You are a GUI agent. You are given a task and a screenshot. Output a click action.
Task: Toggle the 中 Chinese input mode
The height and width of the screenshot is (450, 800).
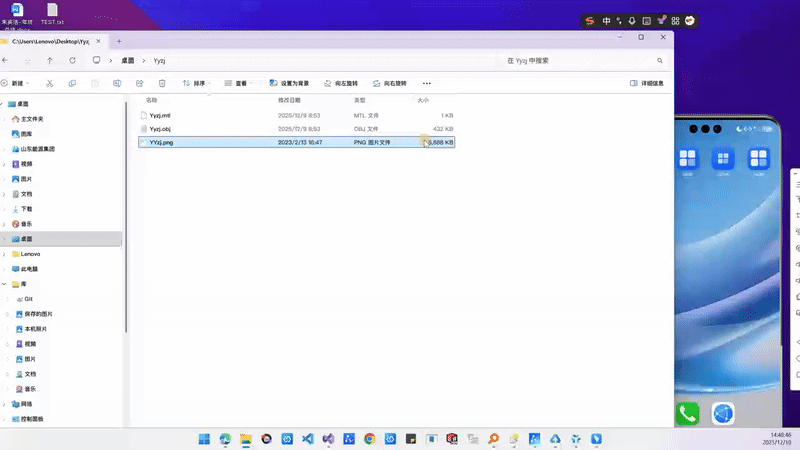(x=606, y=21)
